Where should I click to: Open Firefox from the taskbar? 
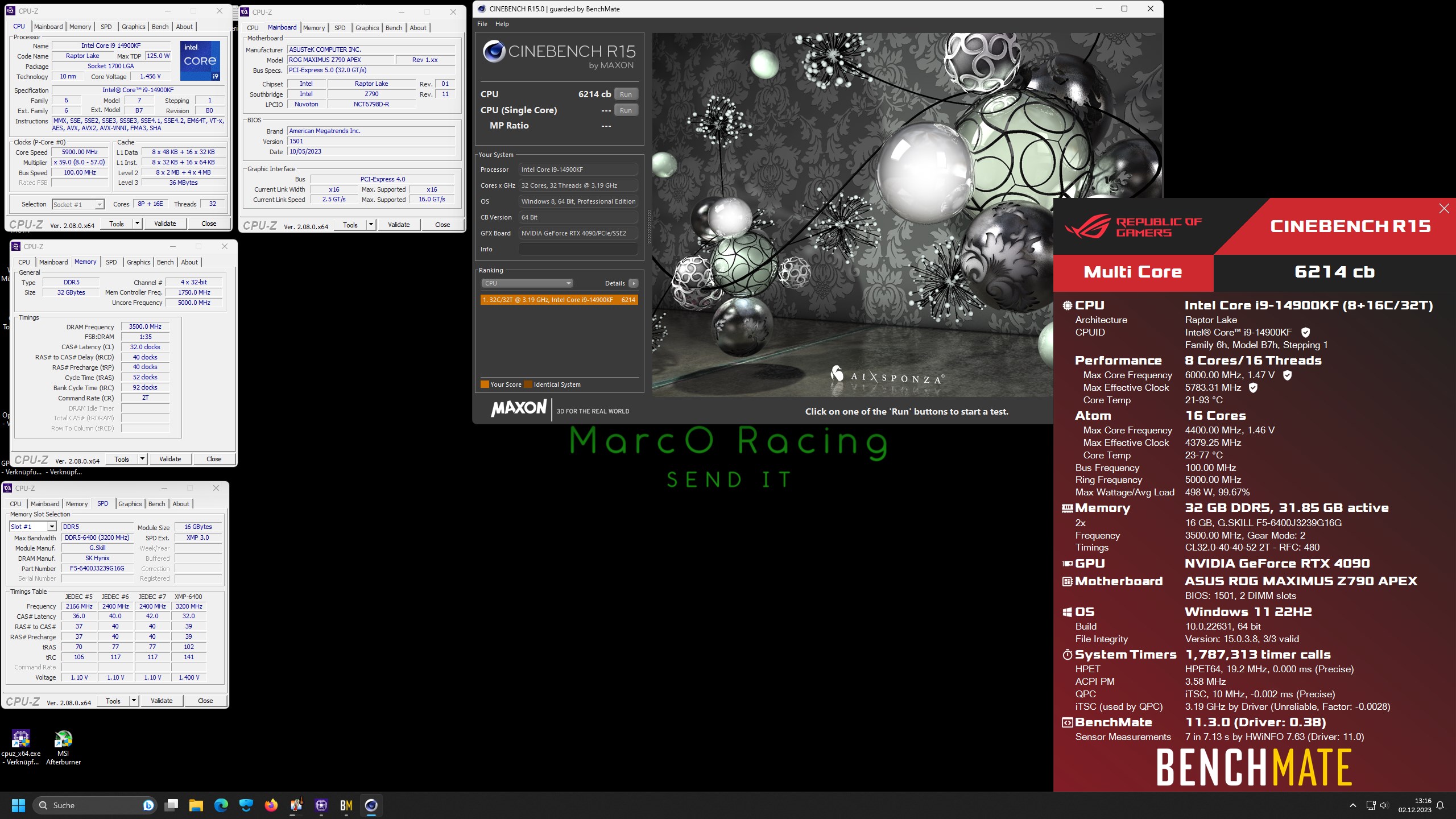coord(271,805)
